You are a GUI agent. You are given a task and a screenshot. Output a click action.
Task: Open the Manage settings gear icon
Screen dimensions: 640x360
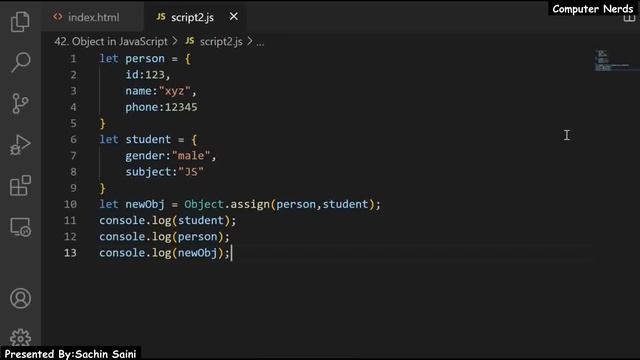point(20,338)
